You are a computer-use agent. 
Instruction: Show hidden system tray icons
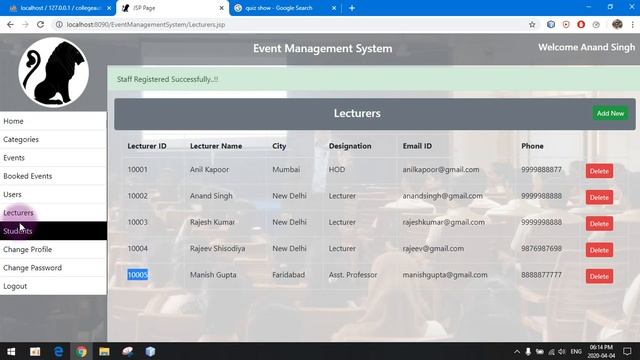(x=517, y=351)
